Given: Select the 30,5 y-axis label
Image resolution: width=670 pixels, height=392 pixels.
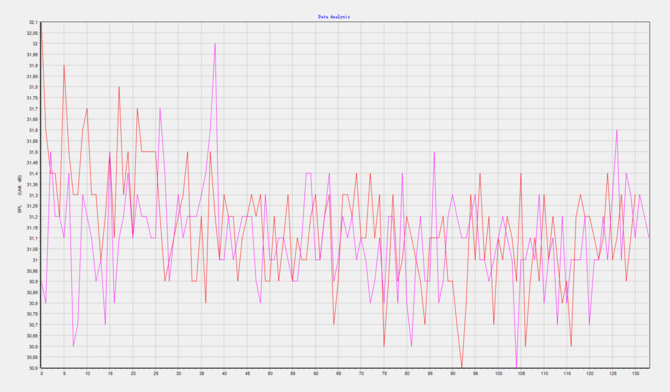Looking at the screenshot, I should [x=33, y=368].
